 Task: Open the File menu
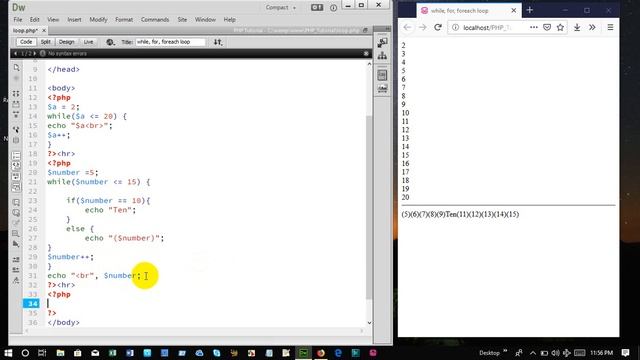(18, 20)
